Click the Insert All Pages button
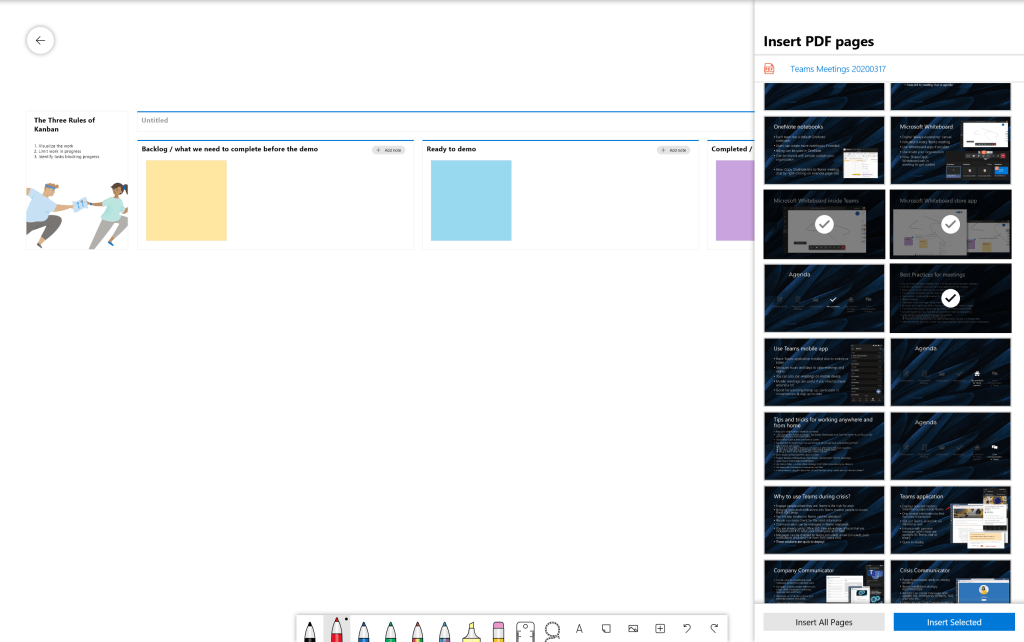Viewport: 1024px width, 642px height. coord(823,622)
